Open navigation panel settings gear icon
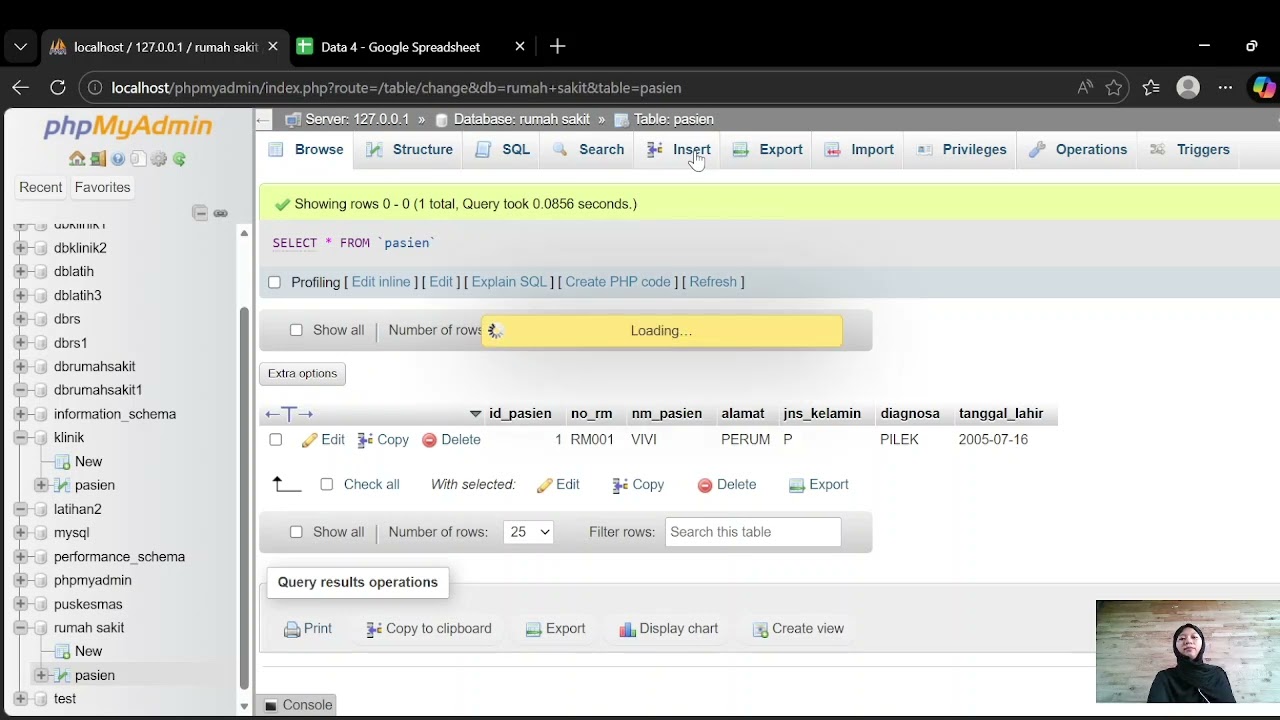The image size is (1280, 720). (159, 159)
